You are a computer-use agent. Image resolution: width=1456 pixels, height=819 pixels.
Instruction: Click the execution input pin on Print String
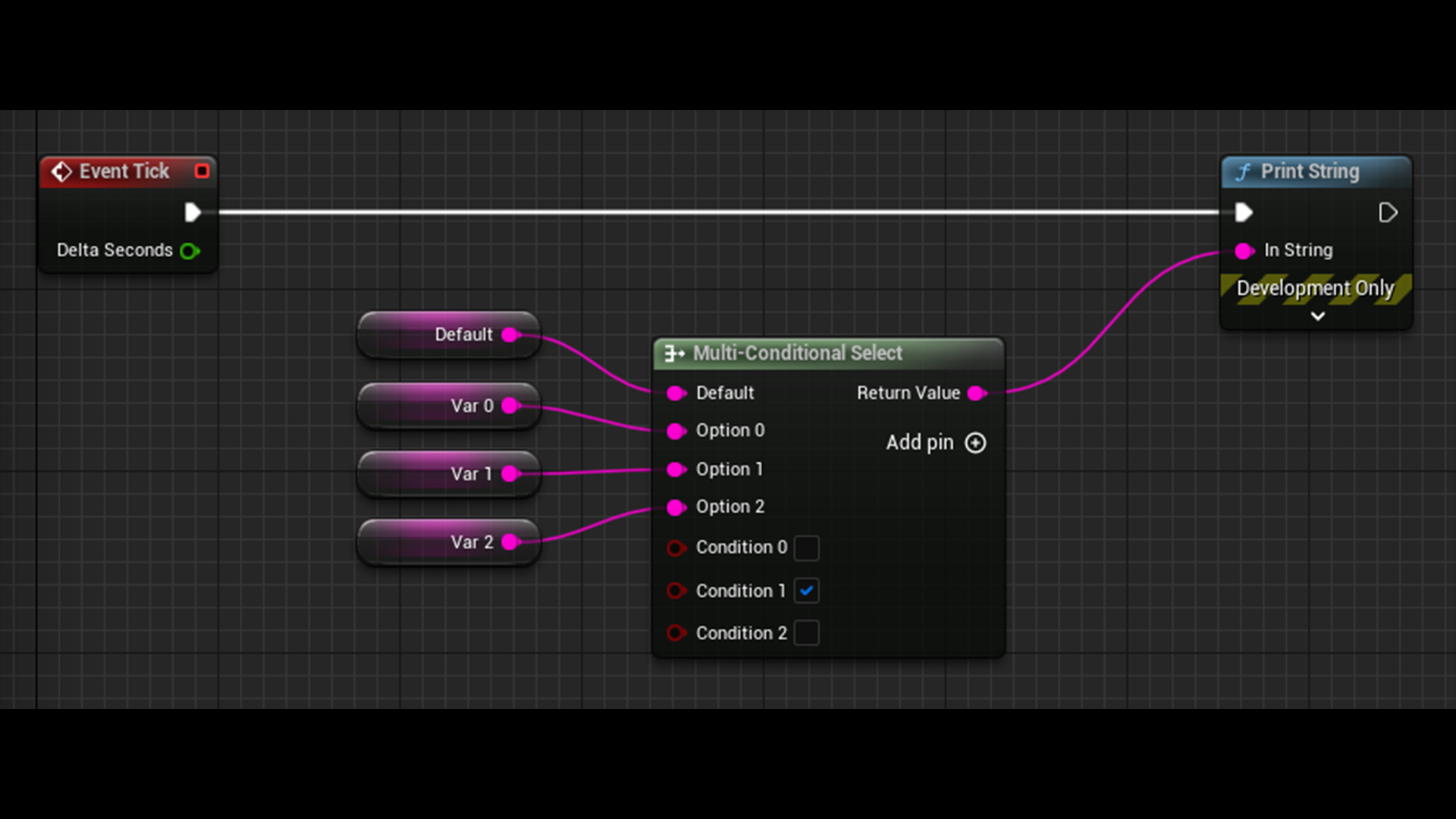point(1243,212)
